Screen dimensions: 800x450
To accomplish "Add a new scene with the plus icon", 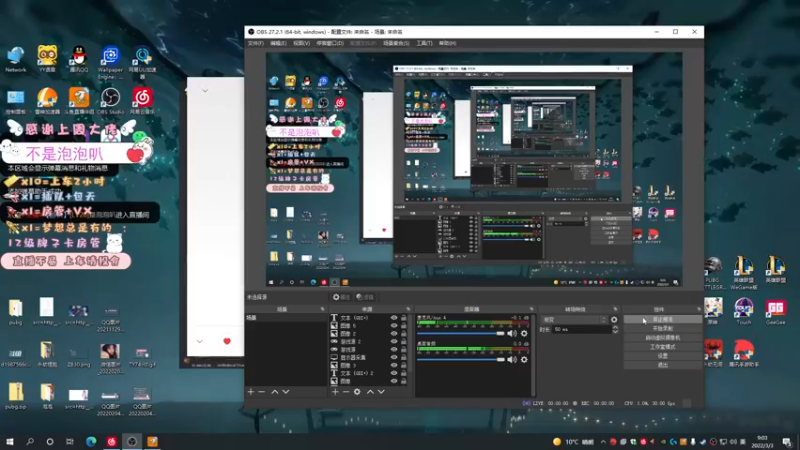I will click(x=251, y=392).
